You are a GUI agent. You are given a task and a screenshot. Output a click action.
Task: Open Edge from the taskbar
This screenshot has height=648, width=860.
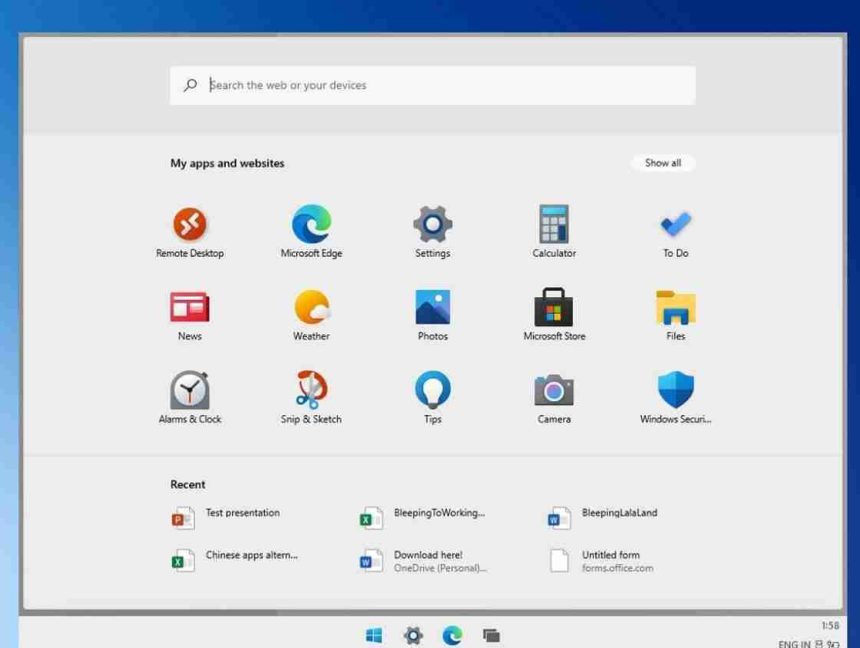(452, 636)
